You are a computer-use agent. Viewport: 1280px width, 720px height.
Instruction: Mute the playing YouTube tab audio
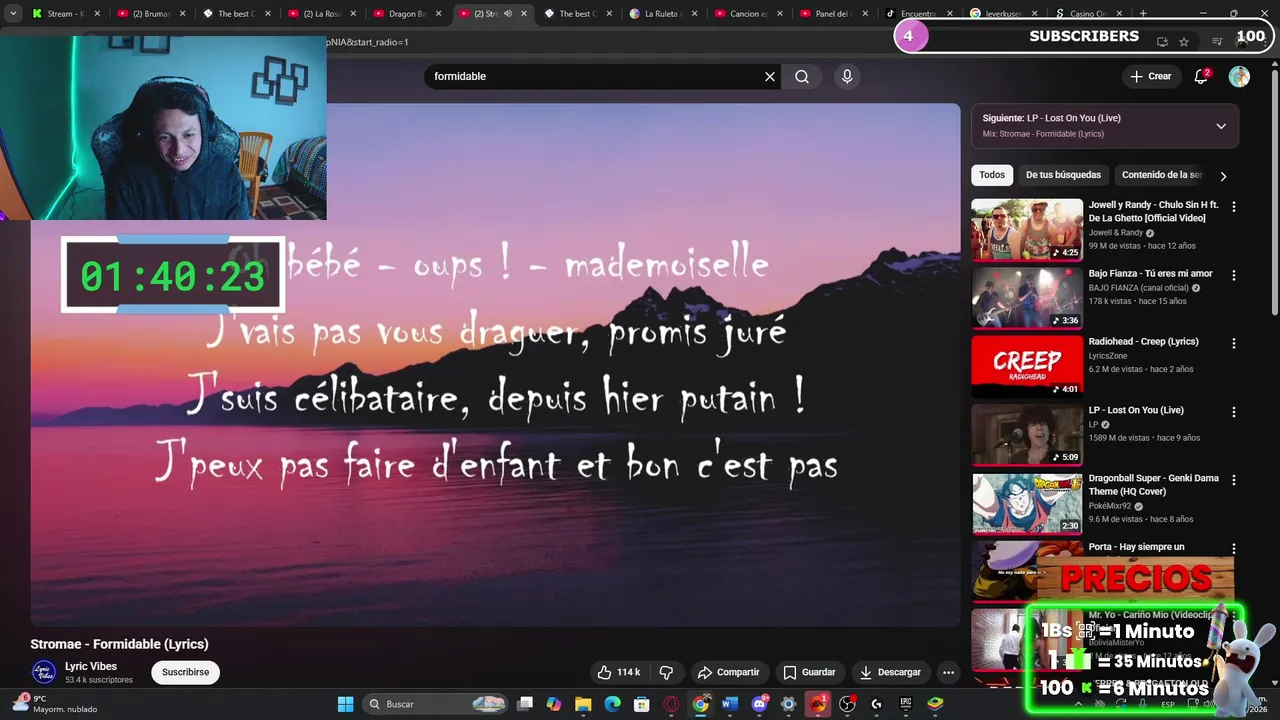click(508, 14)
